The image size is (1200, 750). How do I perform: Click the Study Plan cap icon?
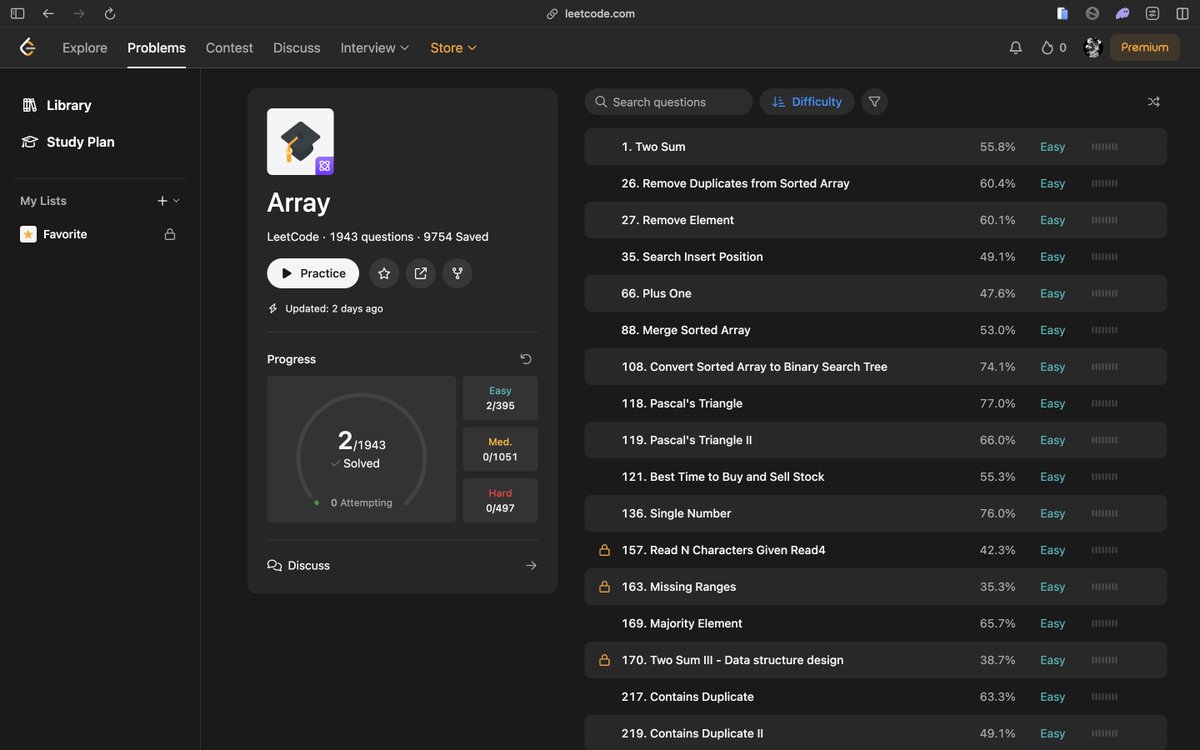pyautogui.click(x=29, y=142)
